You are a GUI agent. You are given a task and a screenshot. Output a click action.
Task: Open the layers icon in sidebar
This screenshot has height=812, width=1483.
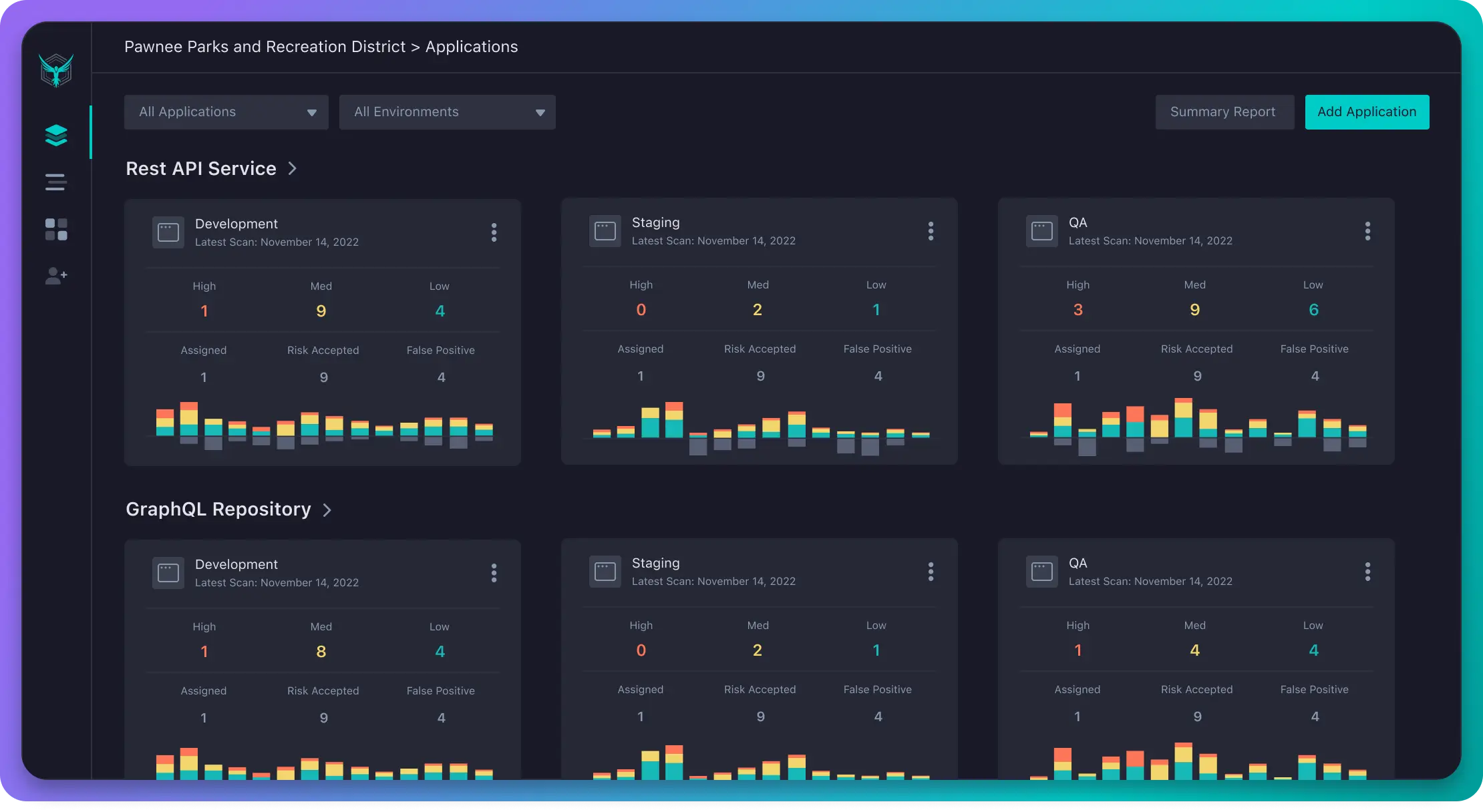pos(56,135)
